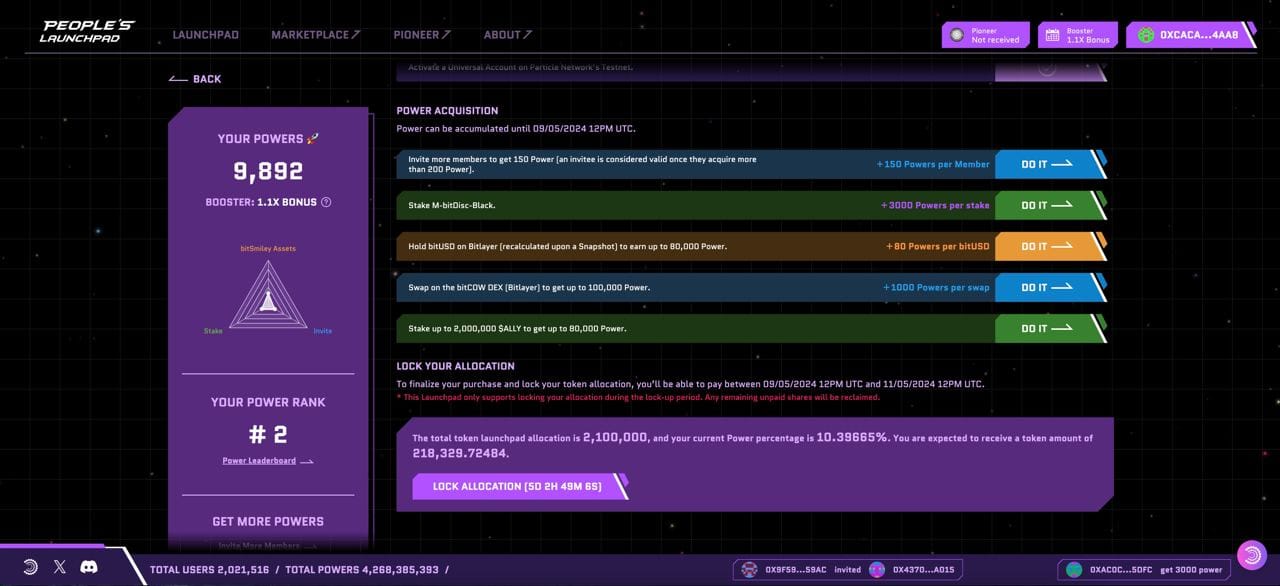Click the Stake chart label
Viewport: 1280px width, 586px height.
(213, 331)
